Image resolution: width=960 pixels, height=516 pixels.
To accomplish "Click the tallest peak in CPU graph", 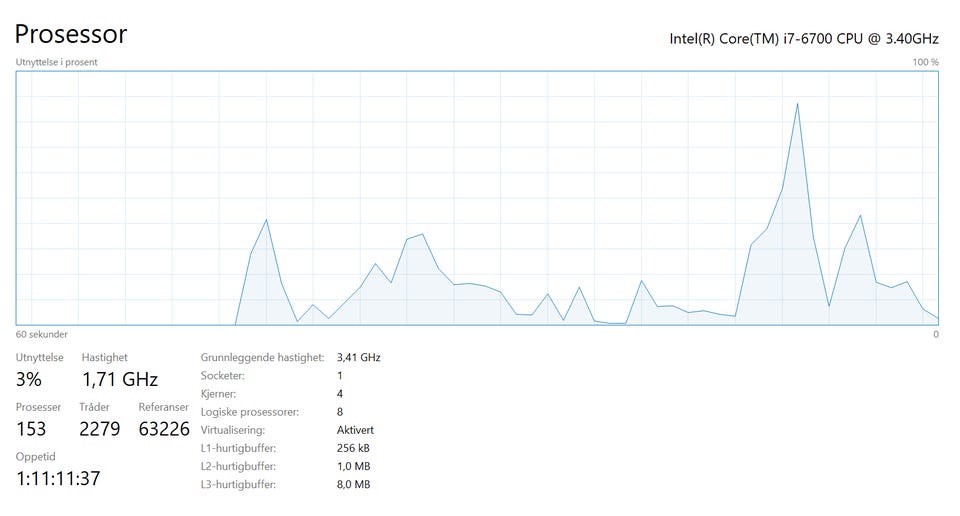I will point(797,105).
